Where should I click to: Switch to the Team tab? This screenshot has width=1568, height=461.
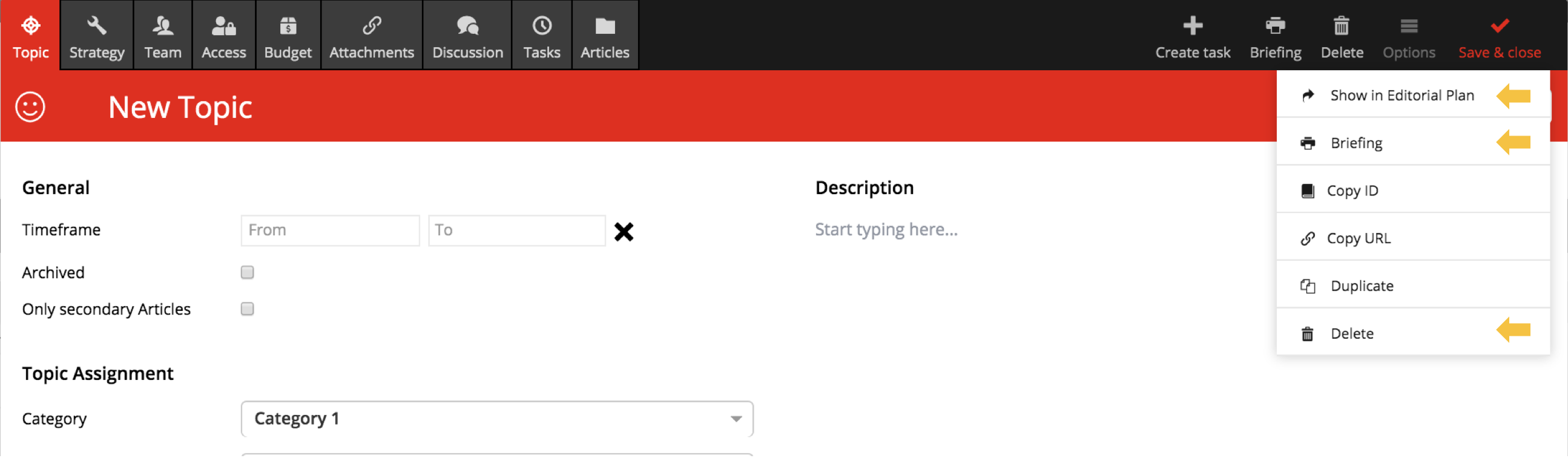(x=162, y=35)
